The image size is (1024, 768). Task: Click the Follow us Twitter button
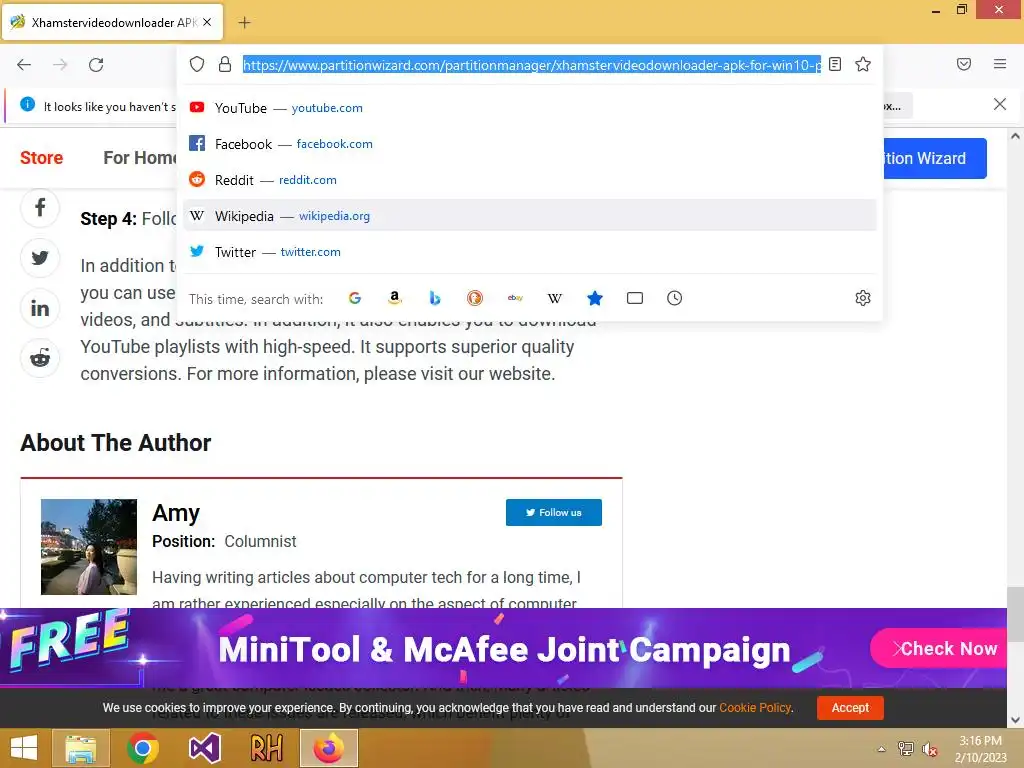click(554, 513)
